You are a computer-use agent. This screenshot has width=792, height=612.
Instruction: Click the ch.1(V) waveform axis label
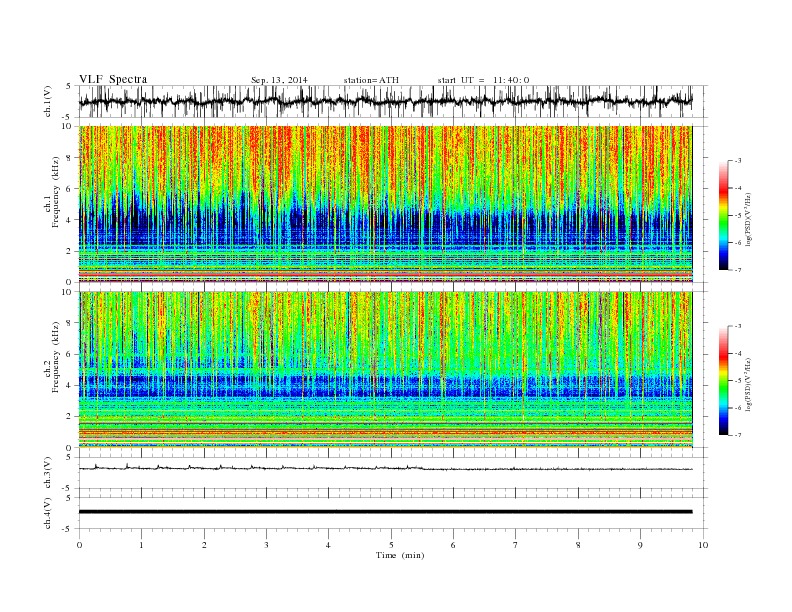tap(47, 101)
